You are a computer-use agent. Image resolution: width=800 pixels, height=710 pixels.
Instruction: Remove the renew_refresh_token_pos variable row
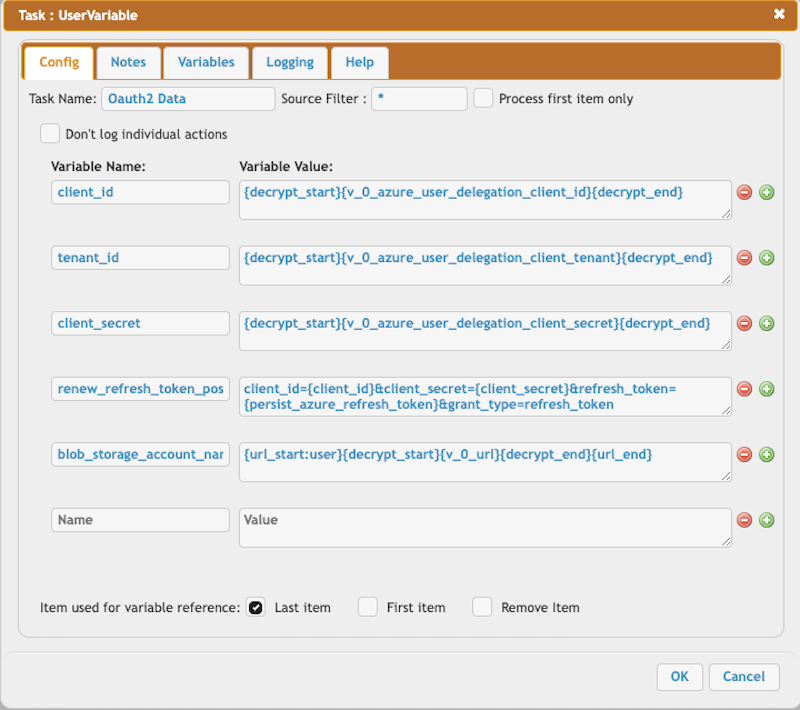[744, 389]
